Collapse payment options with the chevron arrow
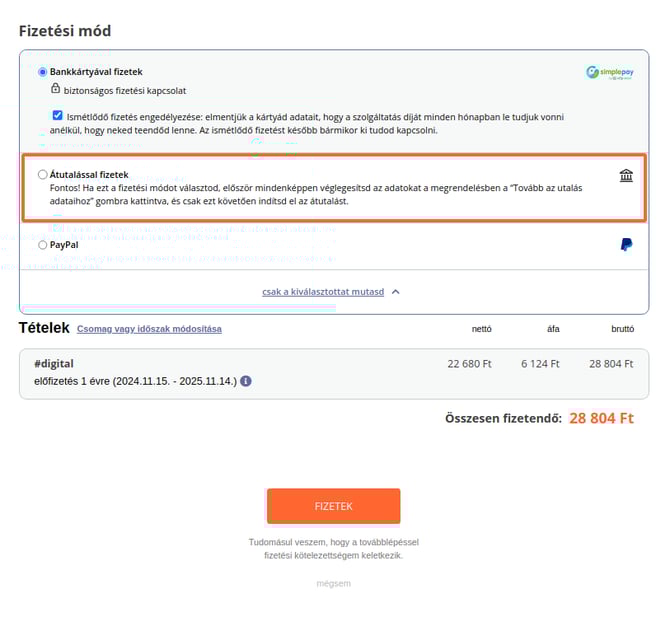The height and width of the screenshot is (617, 670). (x=396, y=292)
